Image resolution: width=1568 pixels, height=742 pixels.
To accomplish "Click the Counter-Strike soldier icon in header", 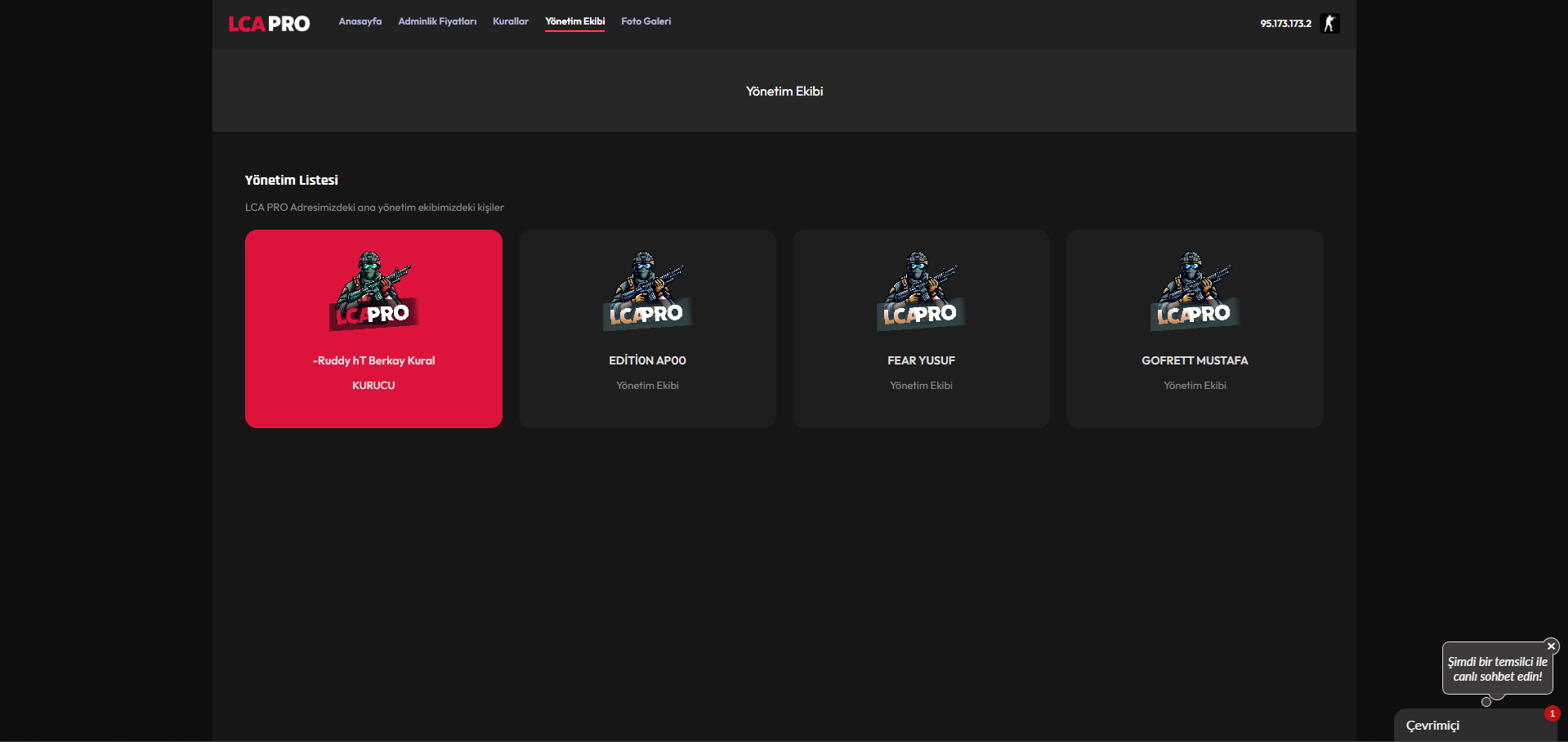I will [x=1329, y=23].
